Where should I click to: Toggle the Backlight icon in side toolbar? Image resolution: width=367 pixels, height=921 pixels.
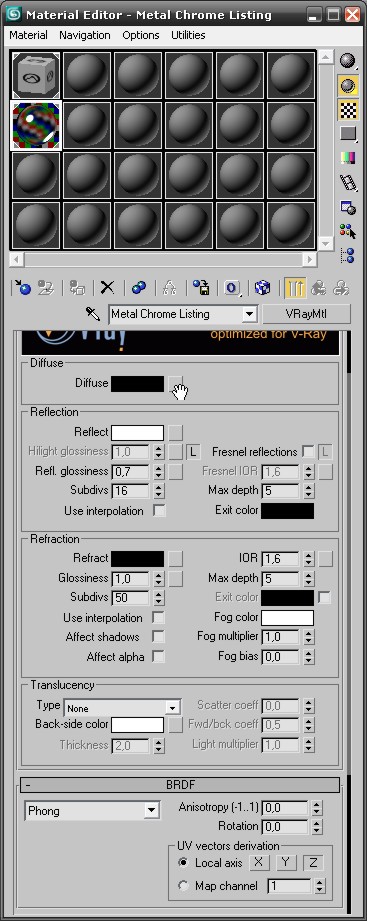coord(348,86)
